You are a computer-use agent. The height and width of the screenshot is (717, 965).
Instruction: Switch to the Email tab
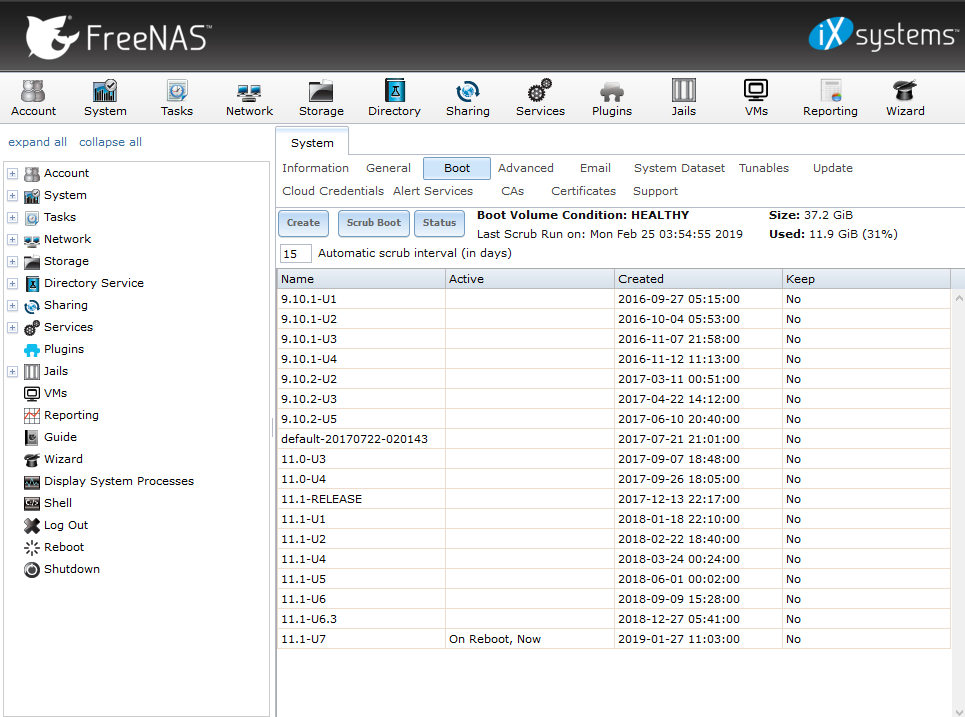coord(595,168)
